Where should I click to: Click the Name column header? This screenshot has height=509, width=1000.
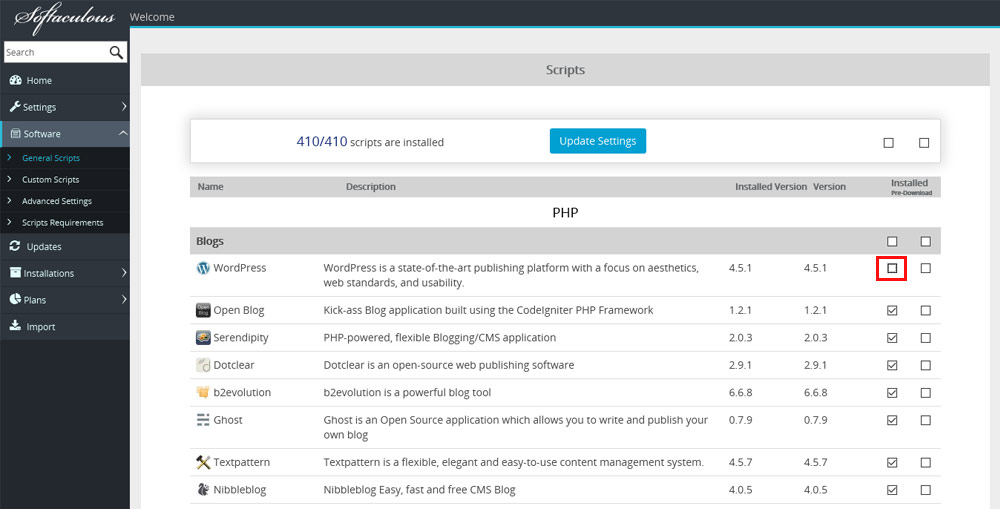tap(210, 187)
